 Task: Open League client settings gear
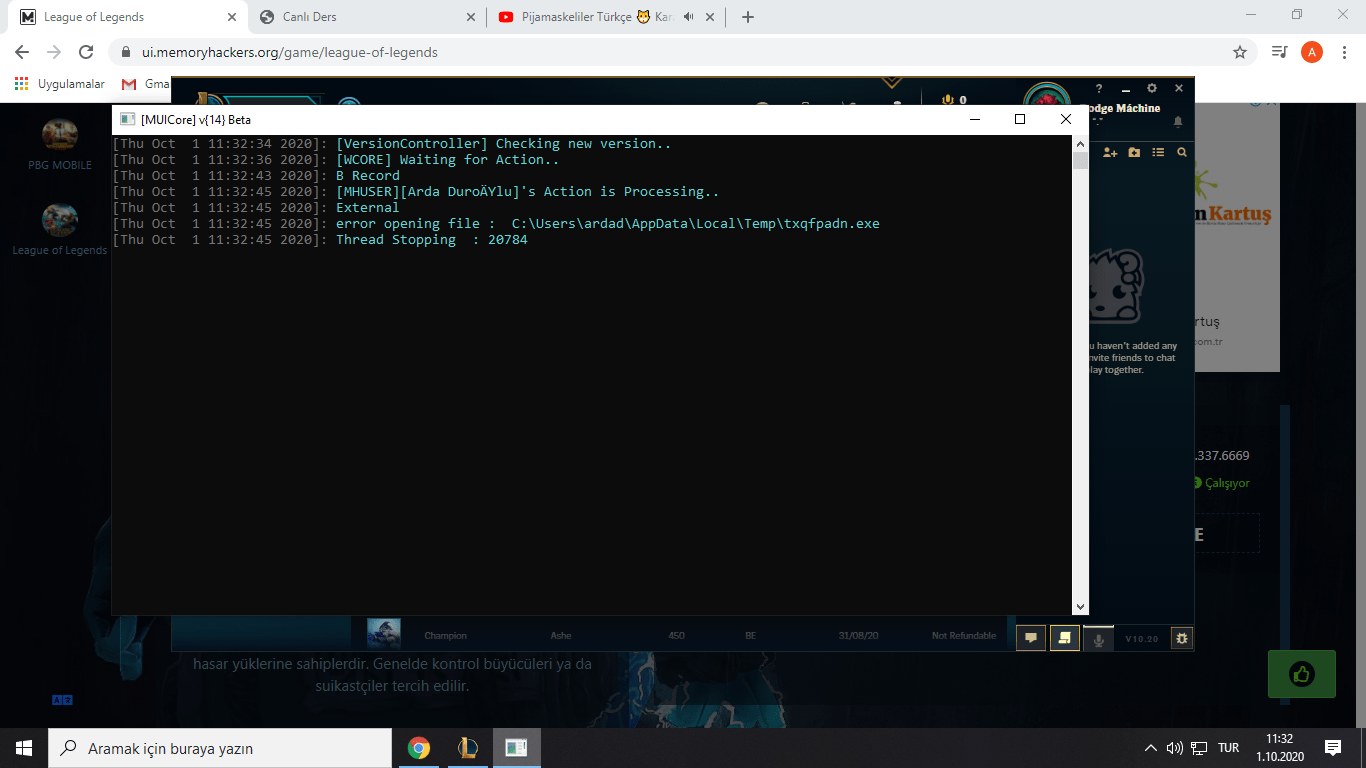pyautogui.click(x=1152, y=89)
